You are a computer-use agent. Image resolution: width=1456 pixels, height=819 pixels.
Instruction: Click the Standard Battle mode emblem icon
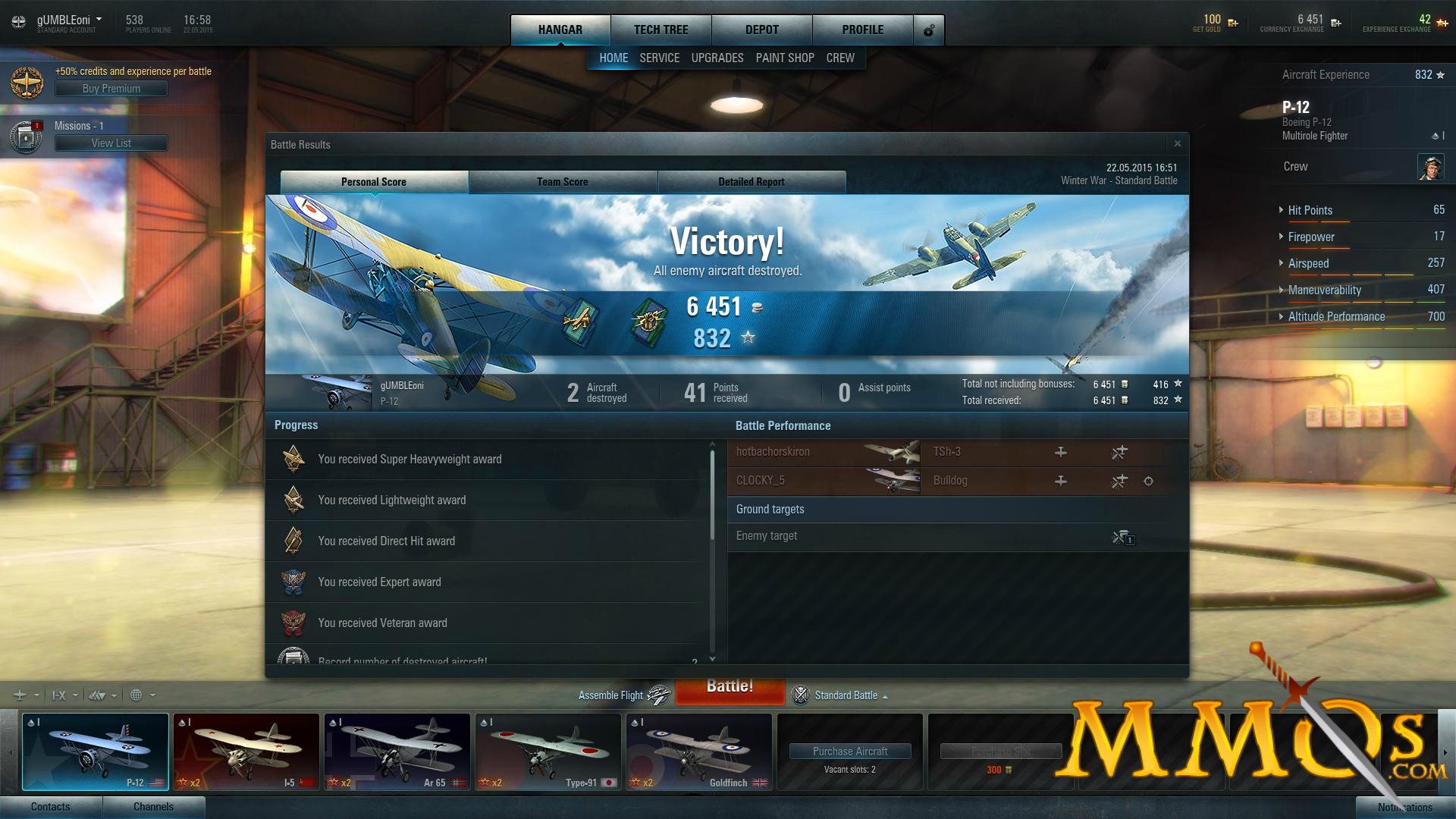(x=800, y=695)
